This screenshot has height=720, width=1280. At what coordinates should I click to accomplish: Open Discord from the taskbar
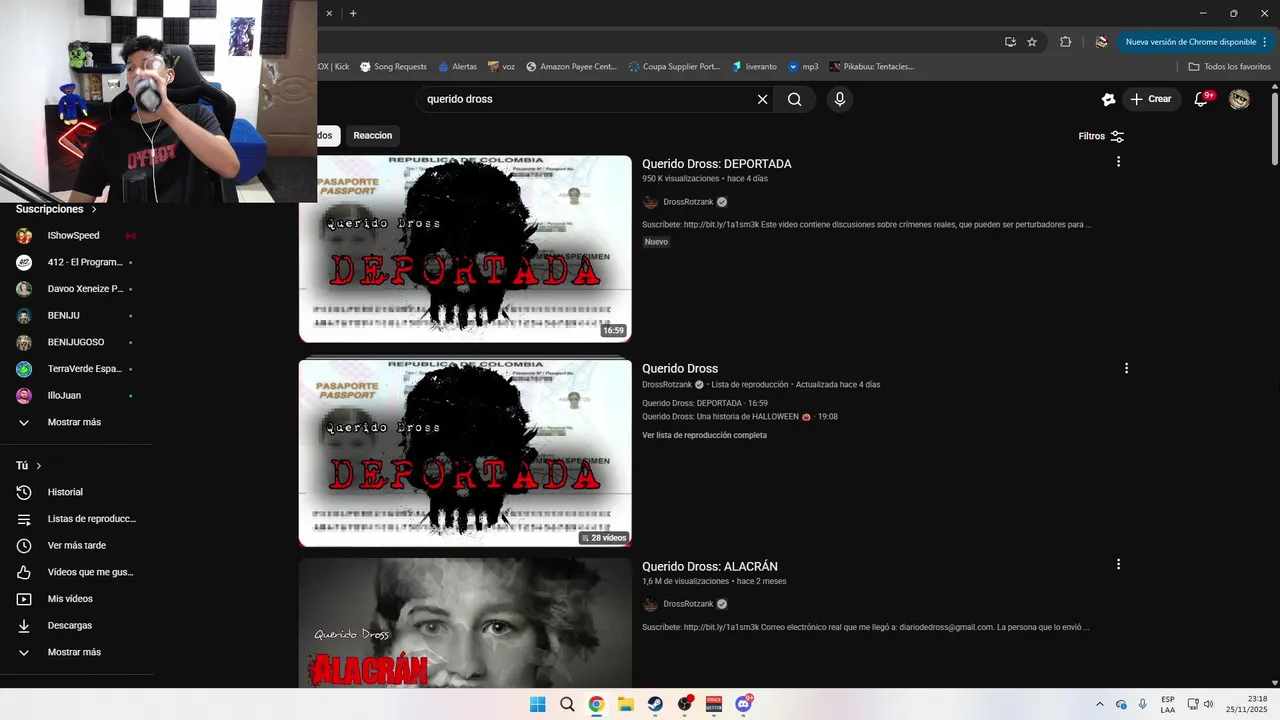click(x=743, y=704)
